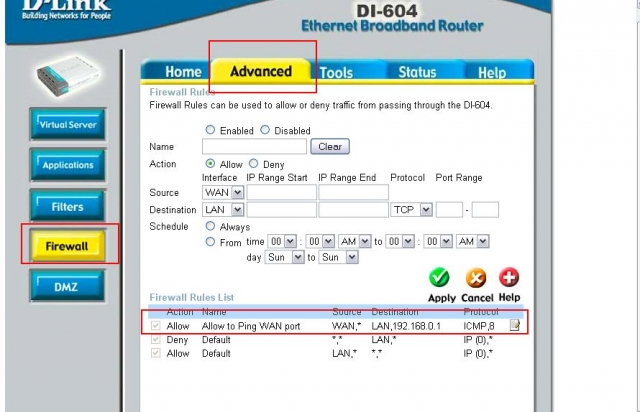
Task: Toggle checkbox for Deny Default rule
Action: [155, 339]
